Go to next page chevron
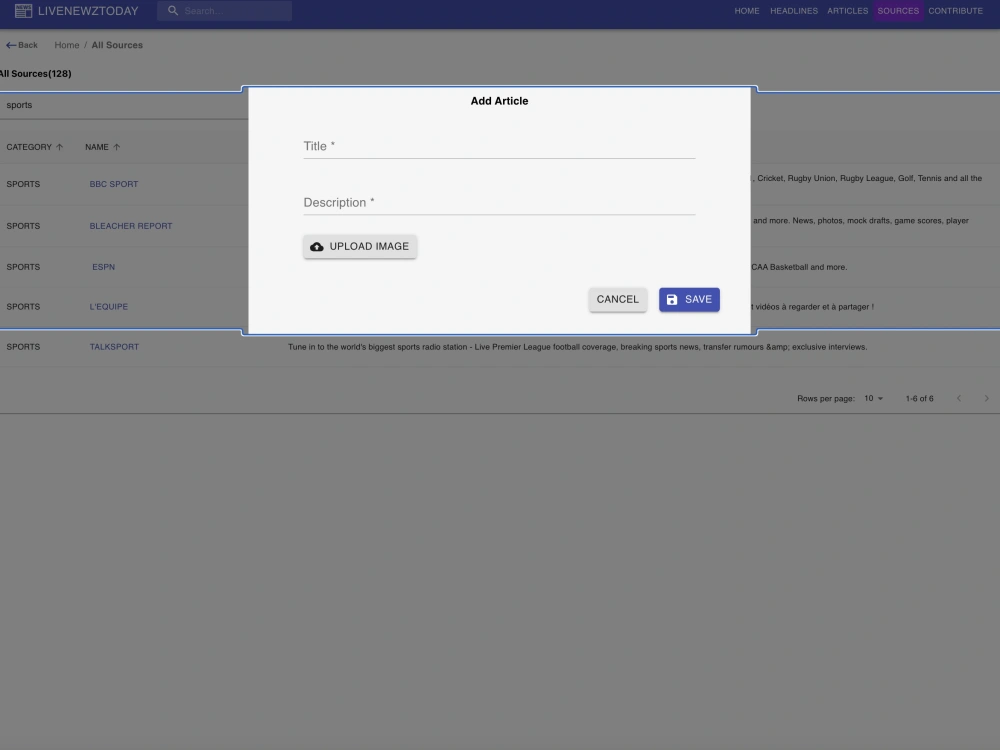1000x750 pixels. [x=986, y=399]
